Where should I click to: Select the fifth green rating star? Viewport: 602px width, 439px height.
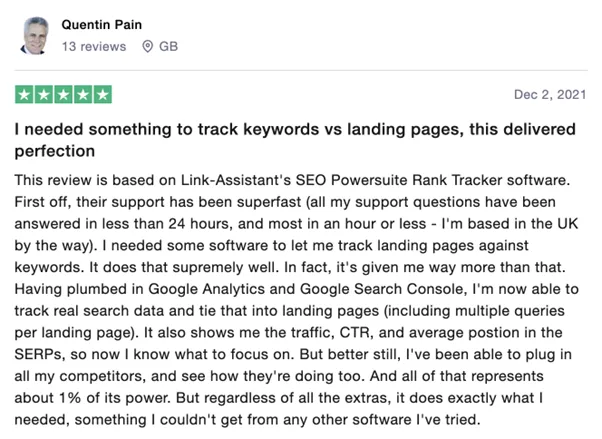tap(103, 94)
